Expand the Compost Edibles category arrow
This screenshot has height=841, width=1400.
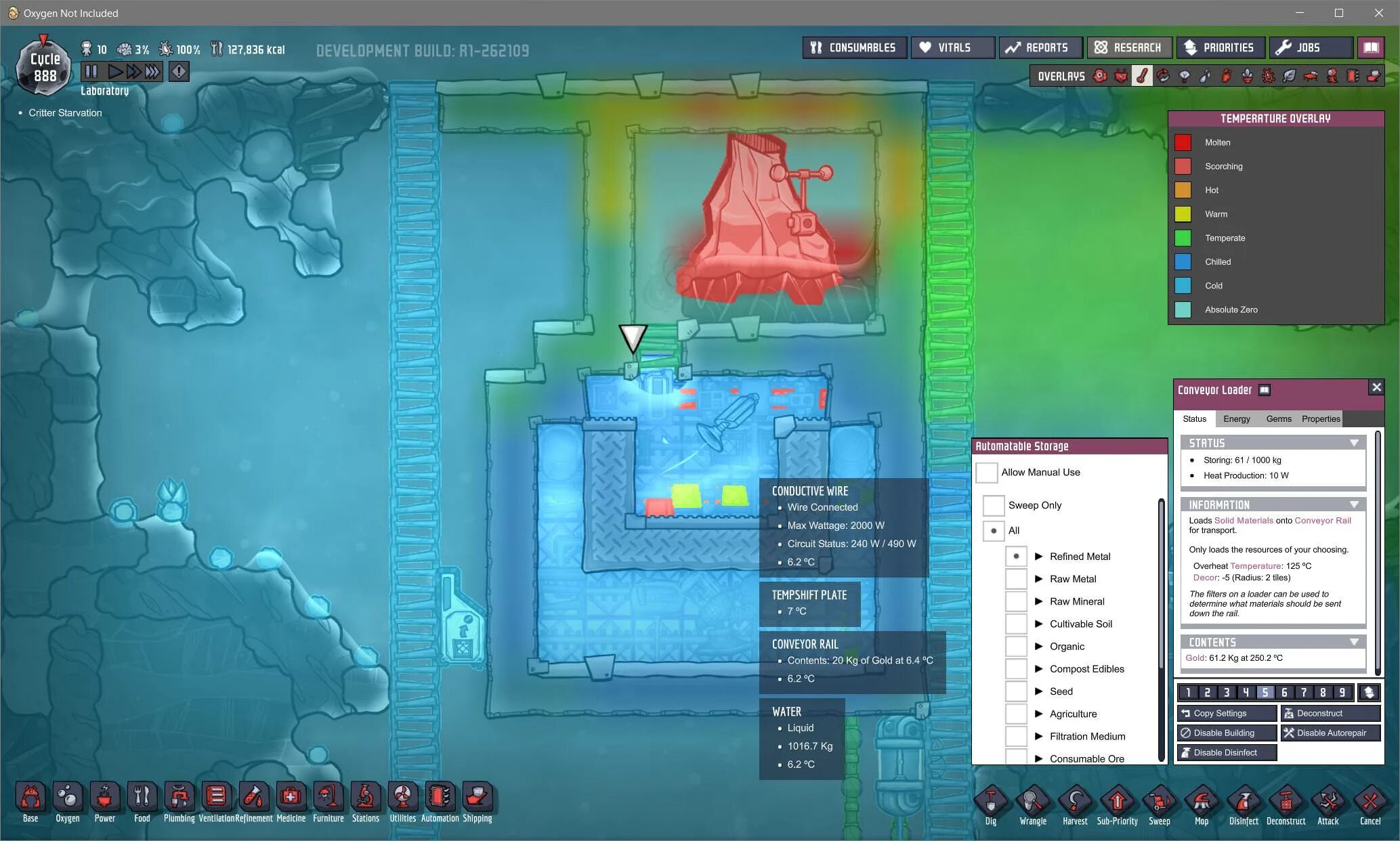coord(1038,669)
